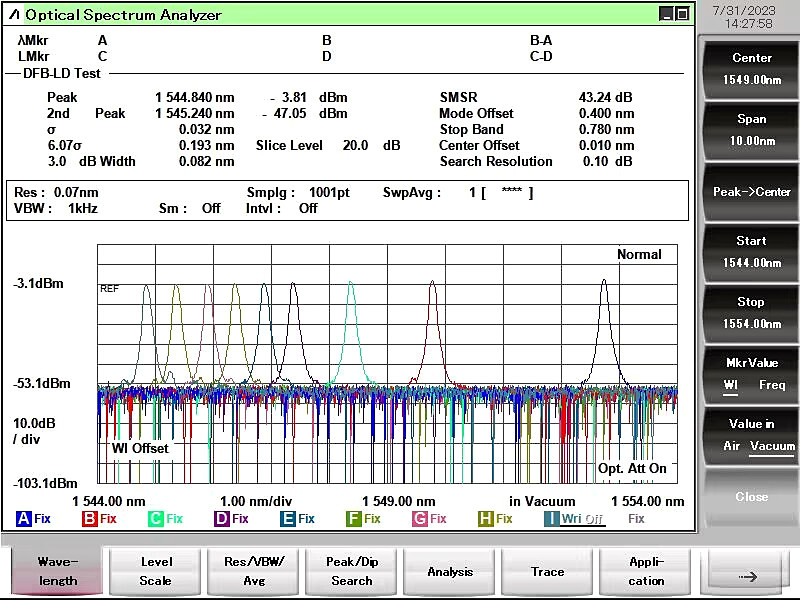Click the Intvl: Off setting

pos(282,208)
